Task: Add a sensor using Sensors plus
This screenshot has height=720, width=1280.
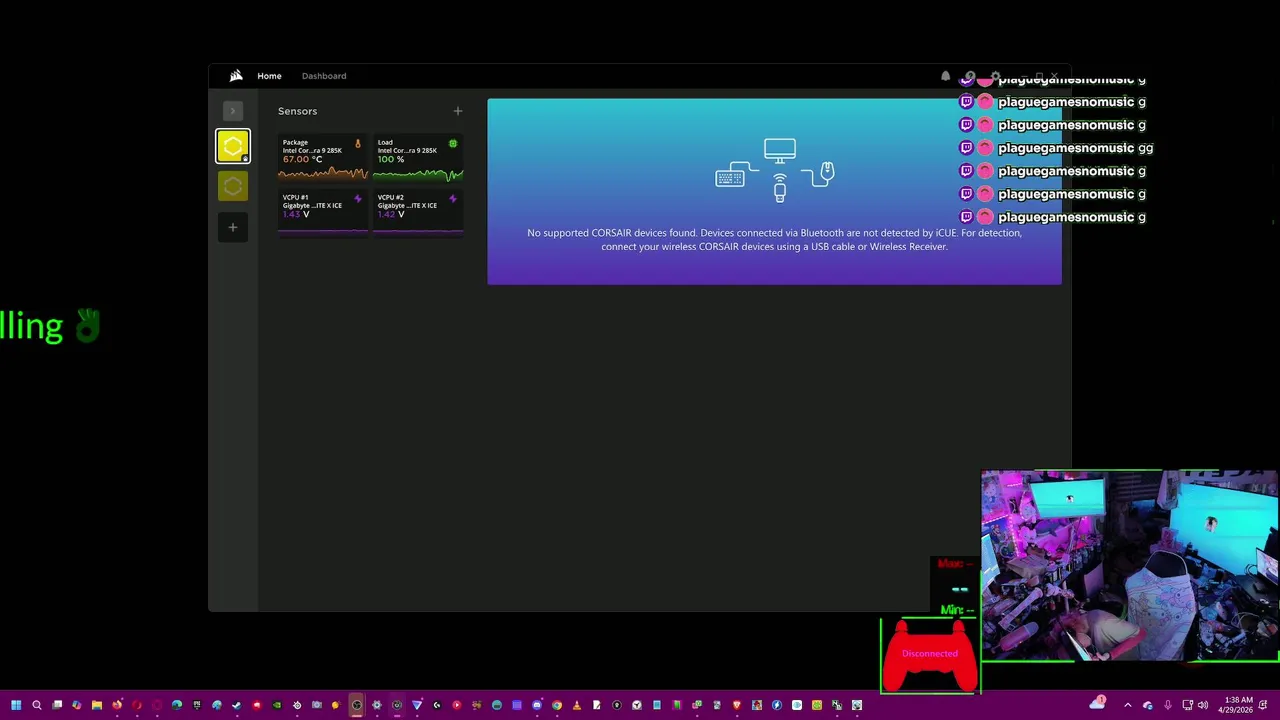Action: 457,111
